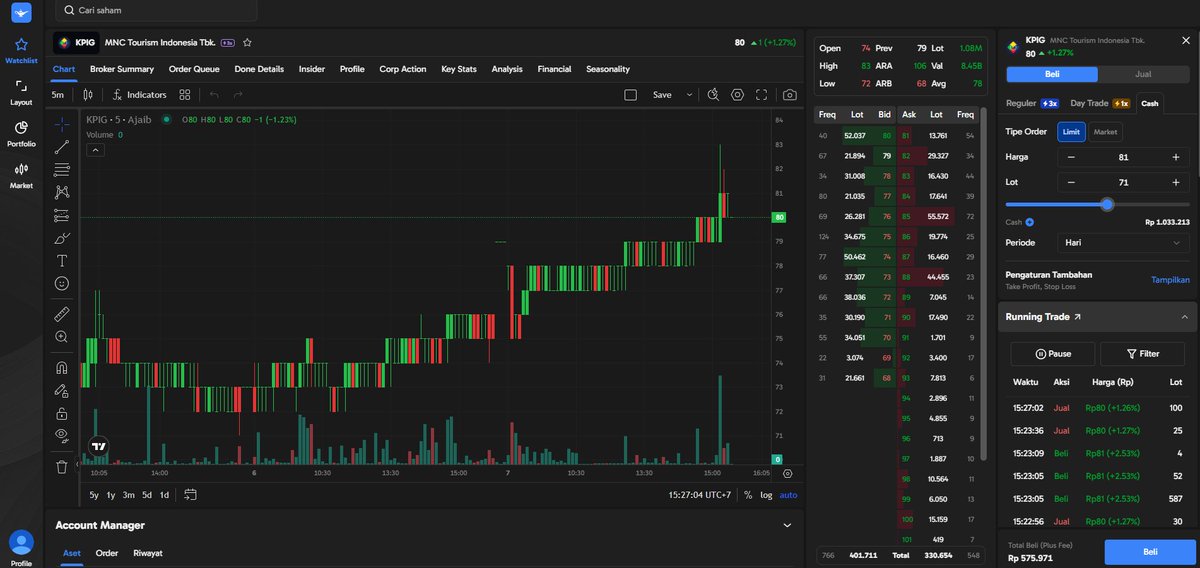1200x568 pixels.
Task: Open the Seasonality tab
Action: pos(608,69)
